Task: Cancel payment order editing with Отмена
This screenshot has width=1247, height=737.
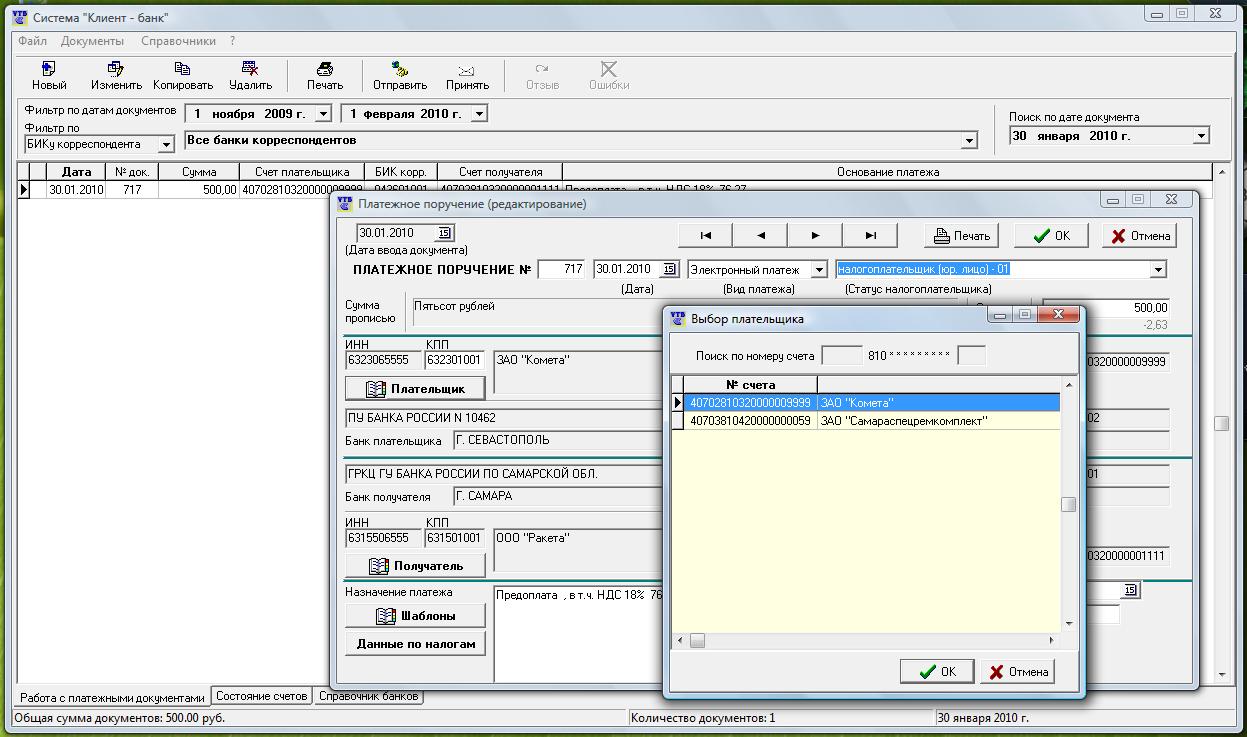Action: 1139,236
